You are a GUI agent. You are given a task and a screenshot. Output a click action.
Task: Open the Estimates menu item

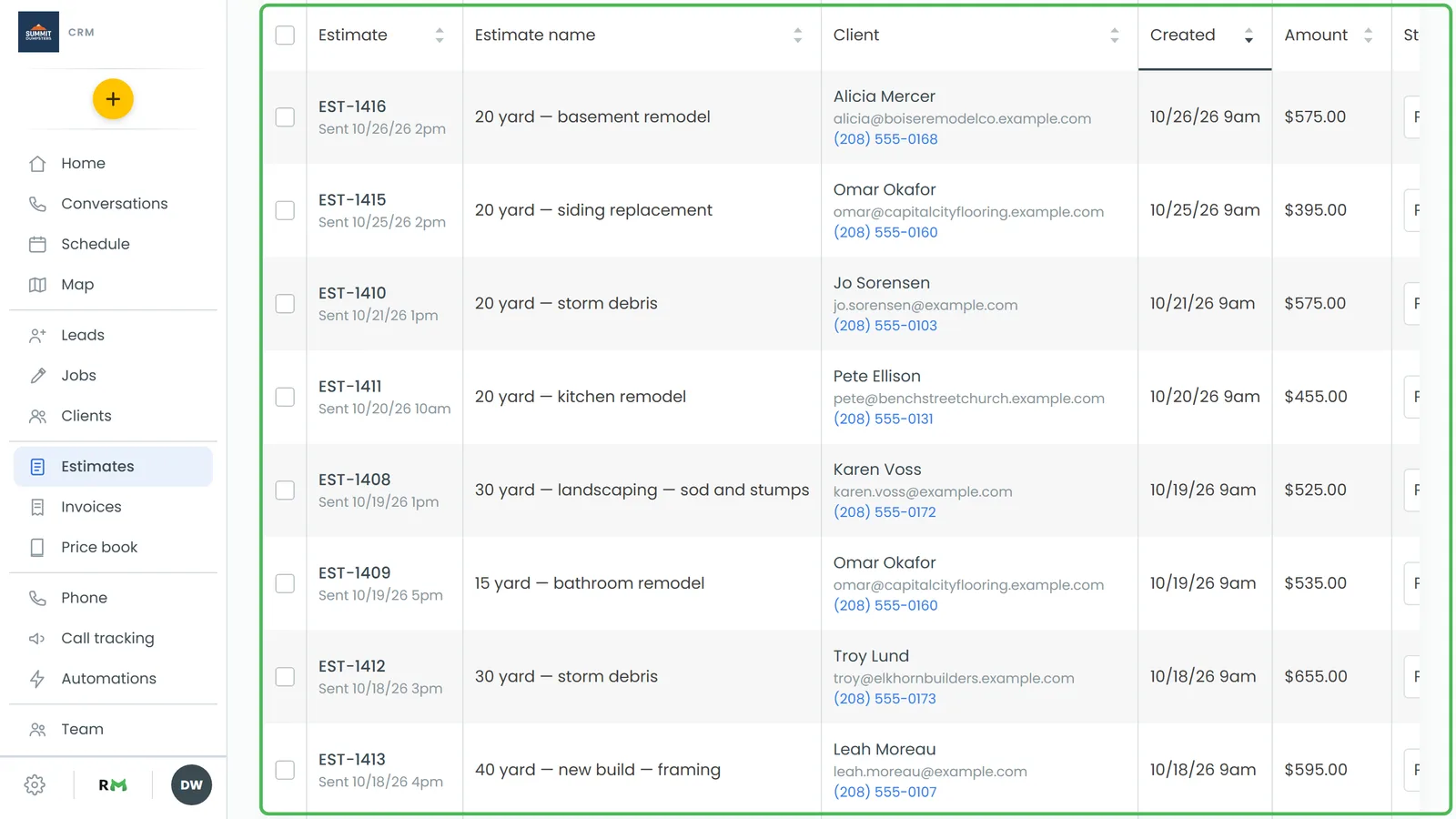[x=113, y=466]
